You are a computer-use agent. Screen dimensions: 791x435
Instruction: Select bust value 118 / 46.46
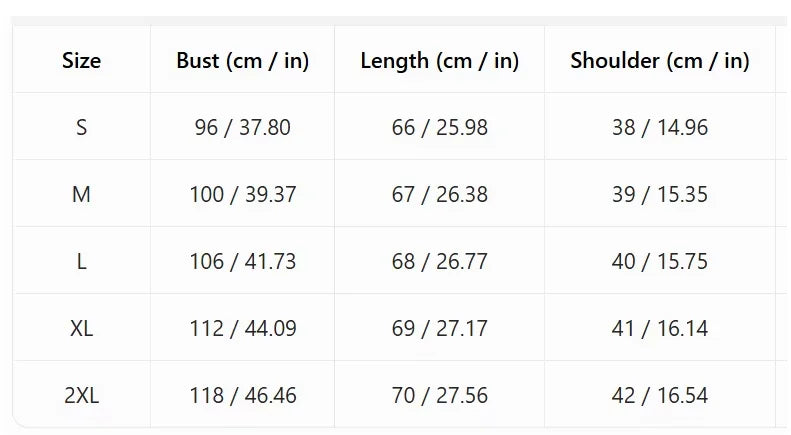(243, 395)
